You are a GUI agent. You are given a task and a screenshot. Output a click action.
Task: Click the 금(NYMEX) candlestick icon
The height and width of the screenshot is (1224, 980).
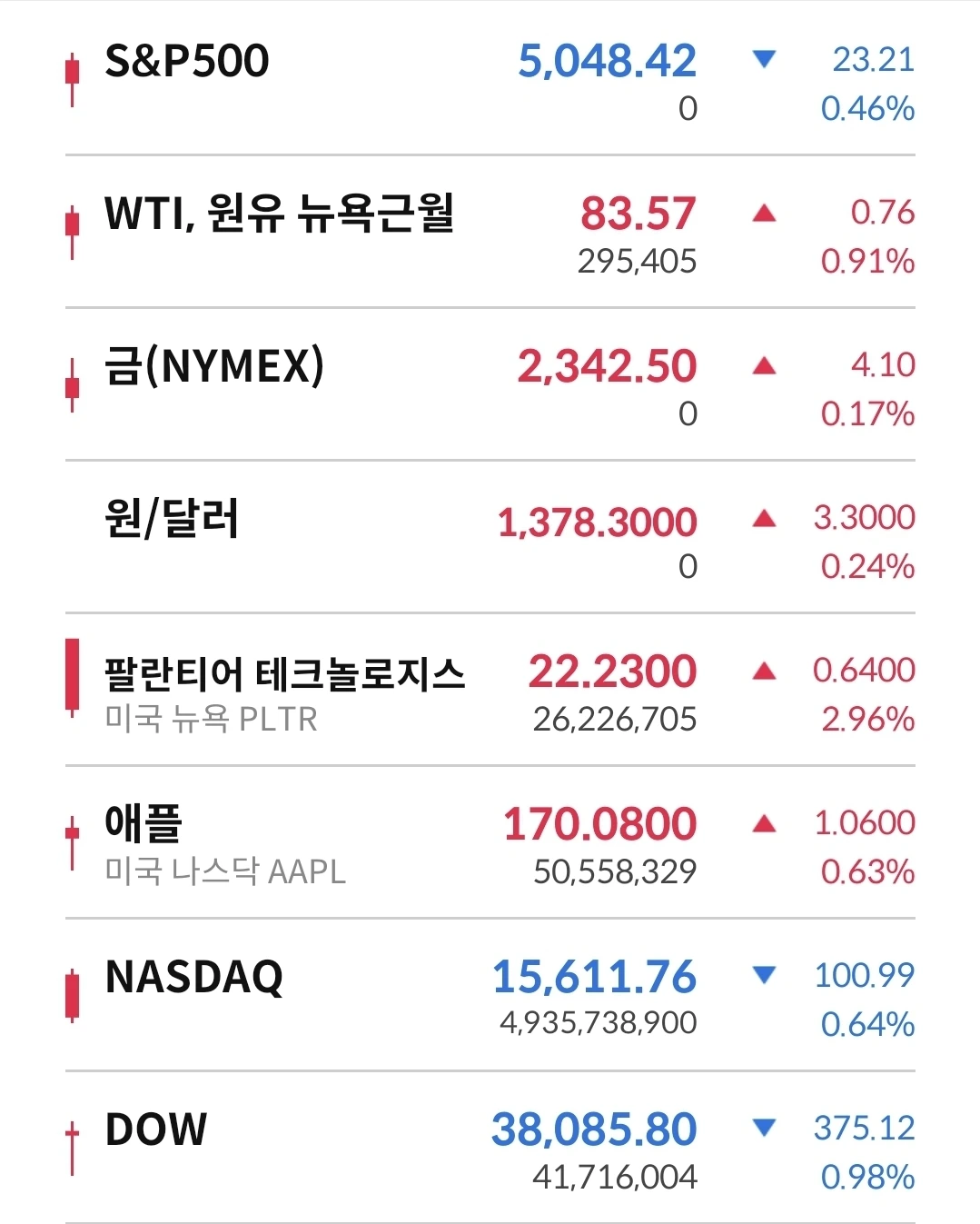pos(72,385)
